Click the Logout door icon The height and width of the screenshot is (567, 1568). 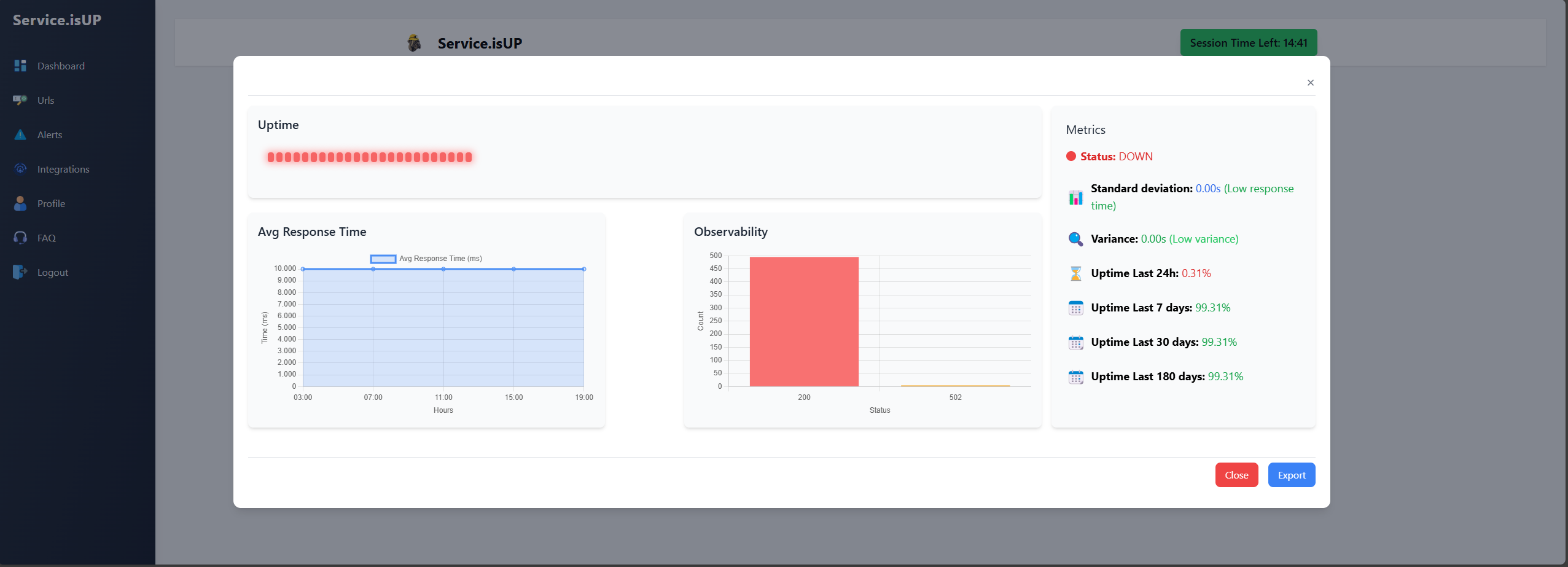click(20, 272)
